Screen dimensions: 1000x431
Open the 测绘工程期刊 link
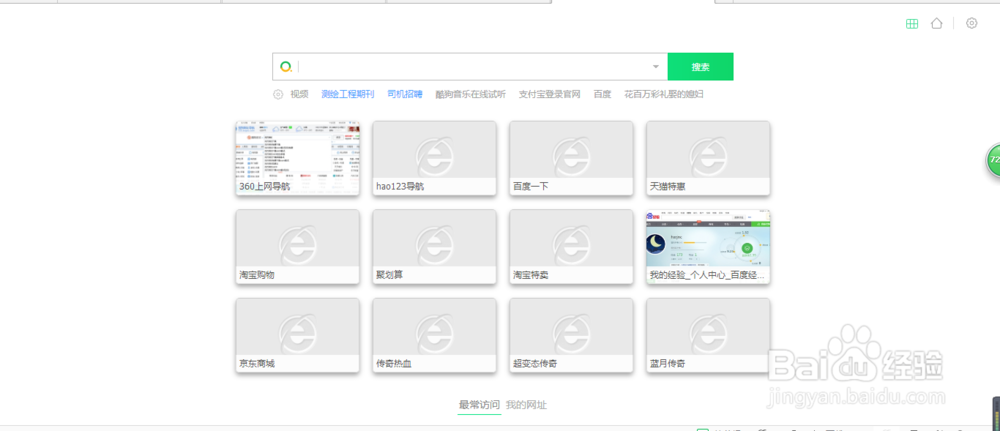click(348, 94)
